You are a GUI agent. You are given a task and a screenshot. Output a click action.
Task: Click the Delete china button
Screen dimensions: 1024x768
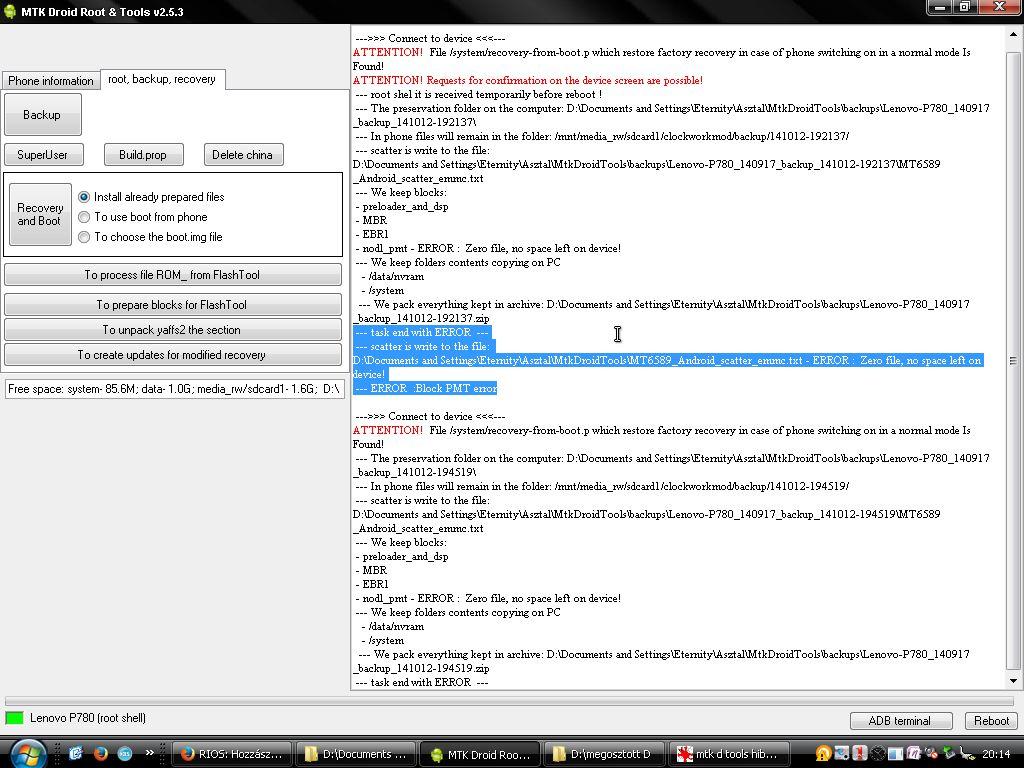(x=243, y=155)
